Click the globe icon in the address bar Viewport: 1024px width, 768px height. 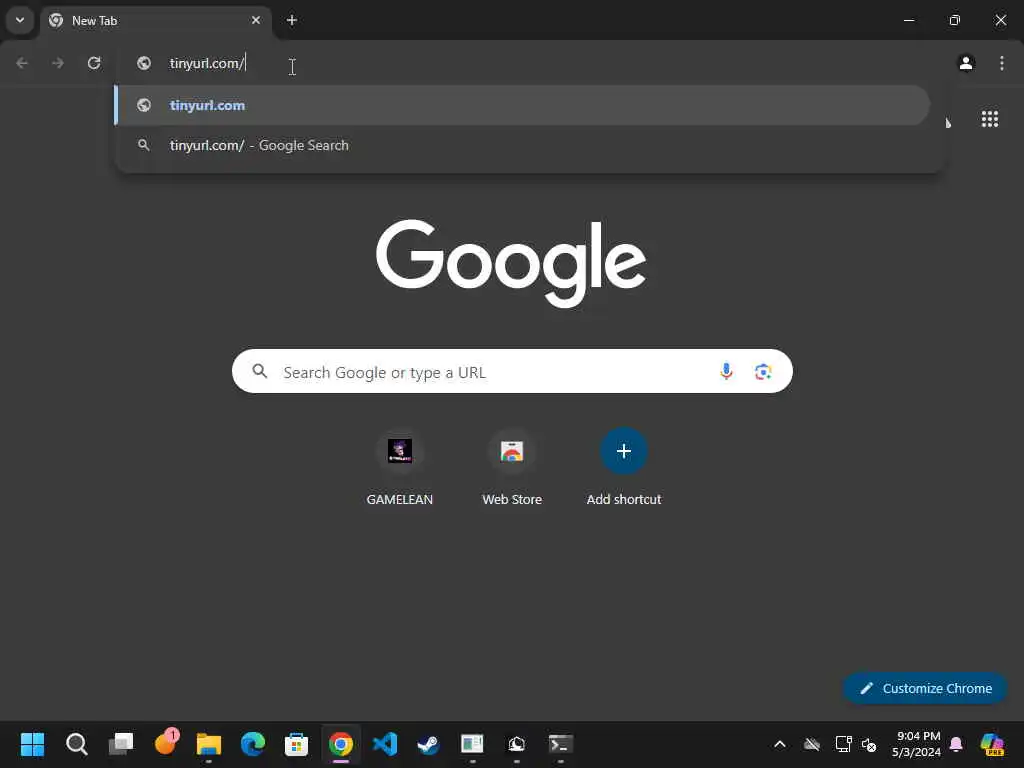pos(144,63)
